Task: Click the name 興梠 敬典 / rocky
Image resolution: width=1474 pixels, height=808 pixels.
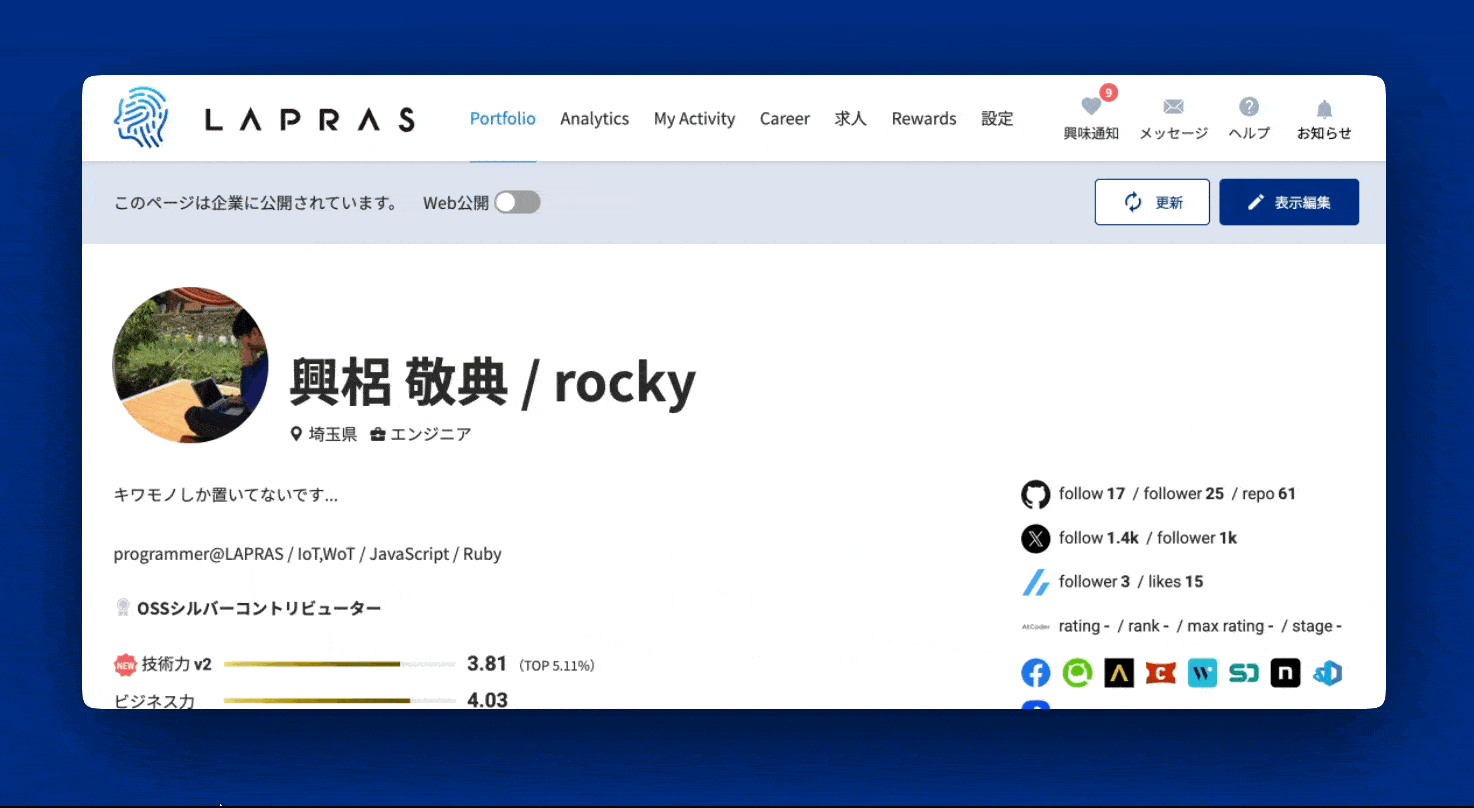Action: click(x=492, y=382)
